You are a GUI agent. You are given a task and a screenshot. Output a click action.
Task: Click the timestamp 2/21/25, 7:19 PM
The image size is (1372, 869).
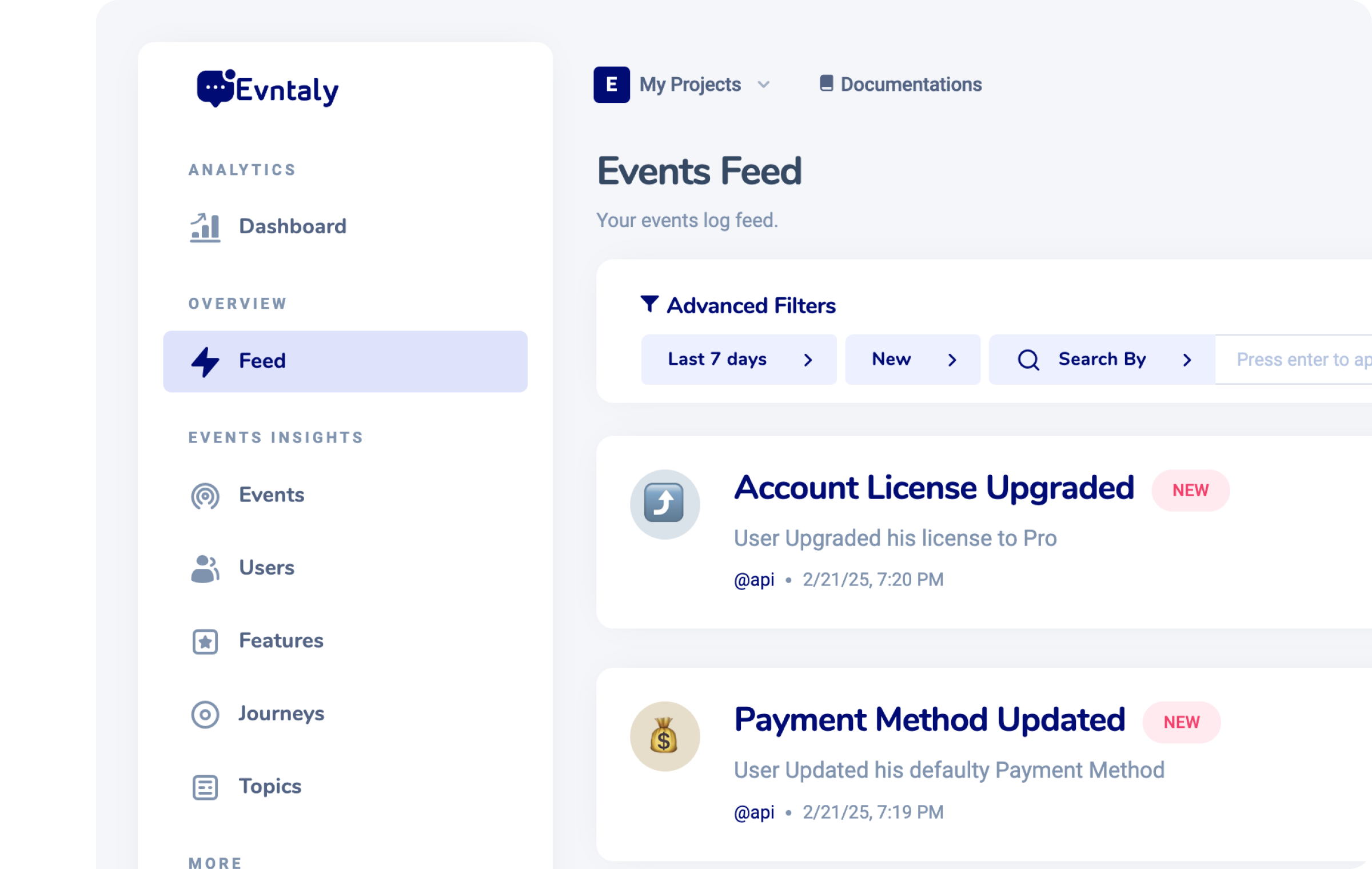[x=873, y=812]
